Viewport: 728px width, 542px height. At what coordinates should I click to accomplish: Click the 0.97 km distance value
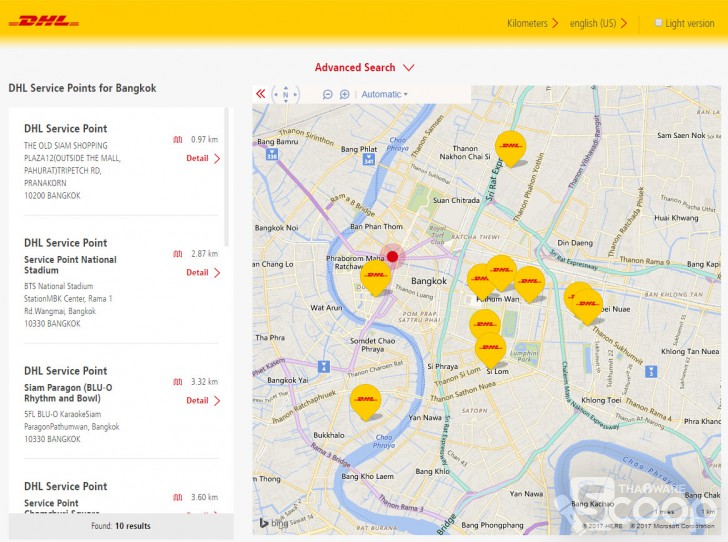204,139
